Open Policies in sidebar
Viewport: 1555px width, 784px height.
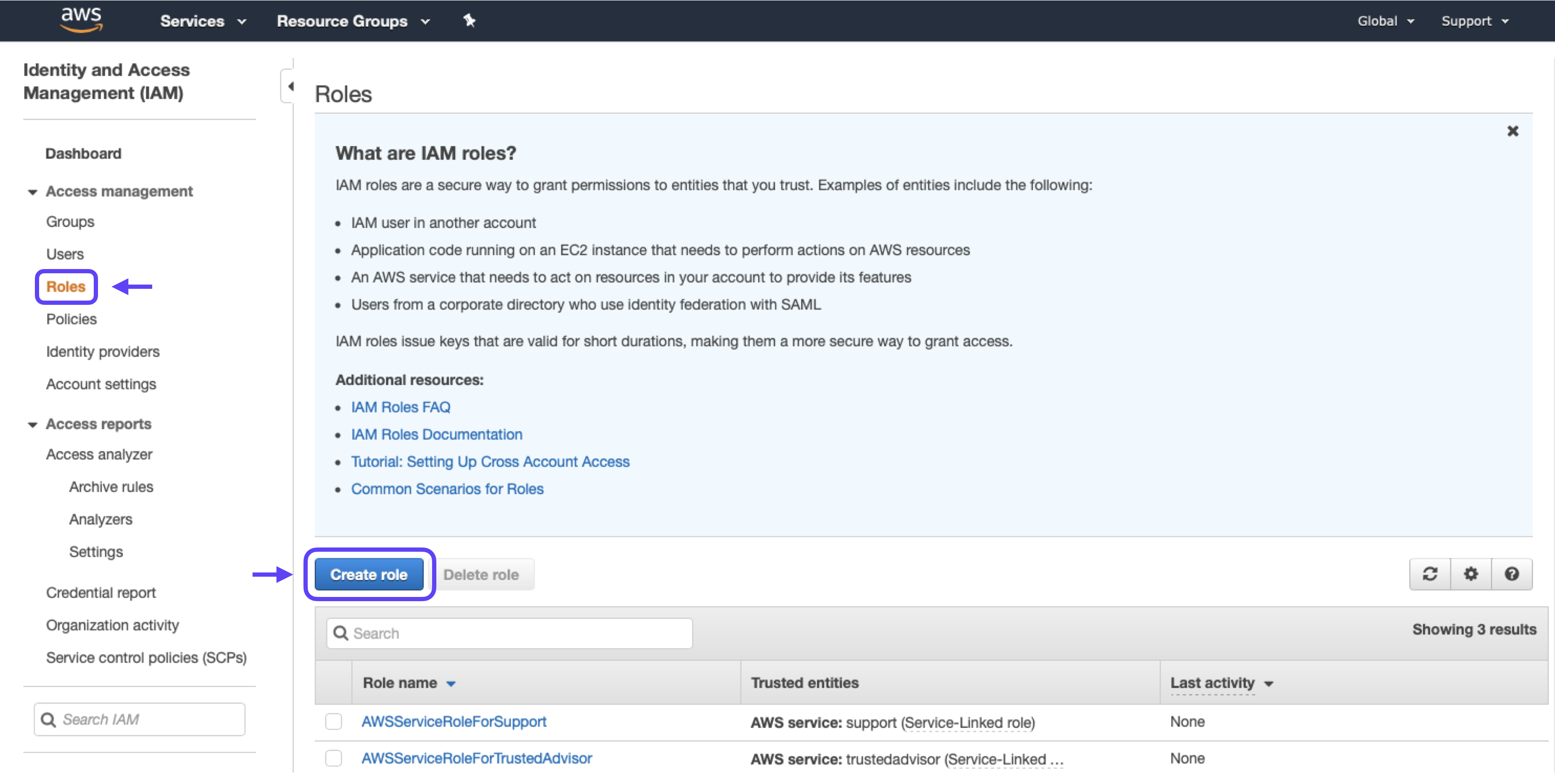click(x=71, y=319)
